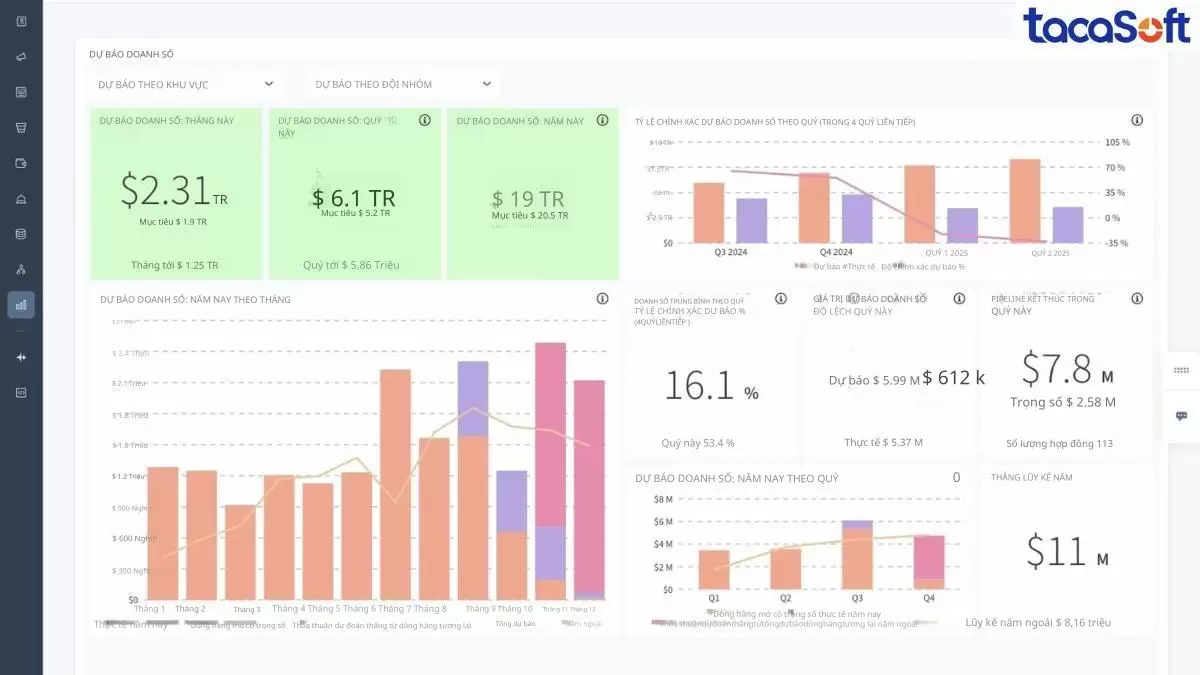Expand the 'Dự báo theo khu vực' dropdown
The width and height of the screenshot is (1200, 675).
(185, 84)
